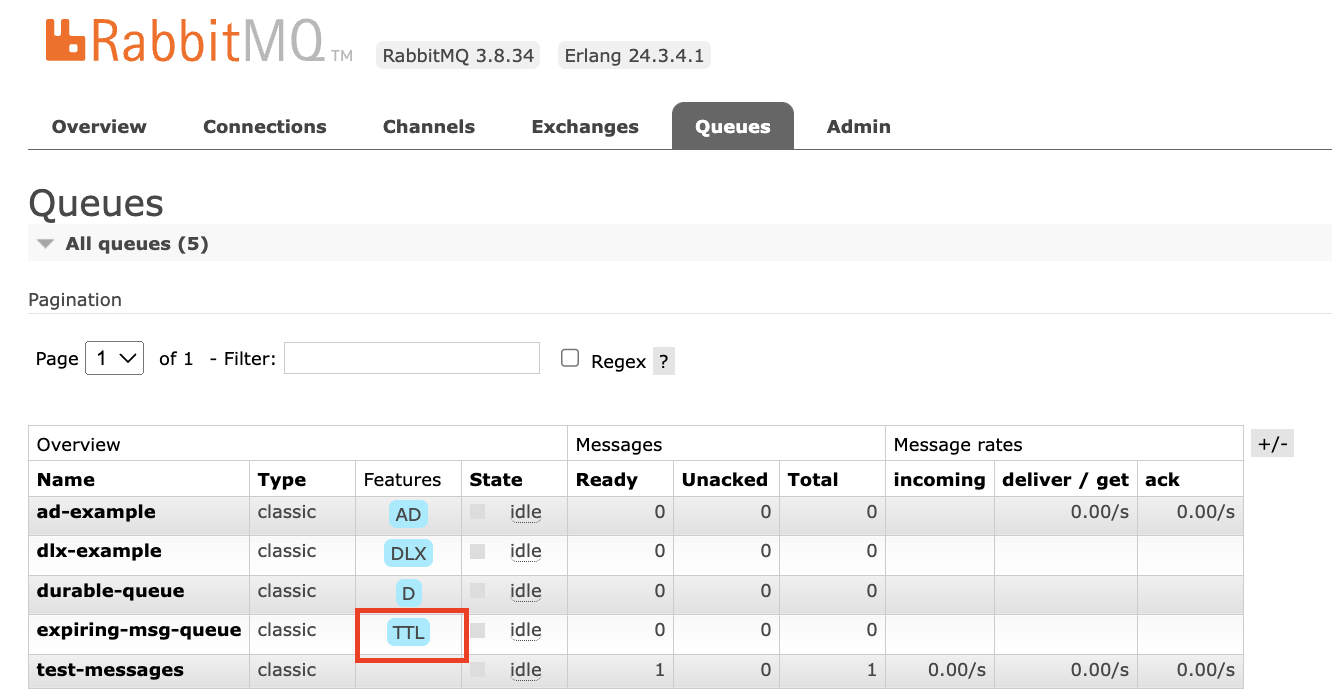This screenshot has width=1332, height=696.
Task: Click the idle state text for dlx-example
Action: click(526, 551)
